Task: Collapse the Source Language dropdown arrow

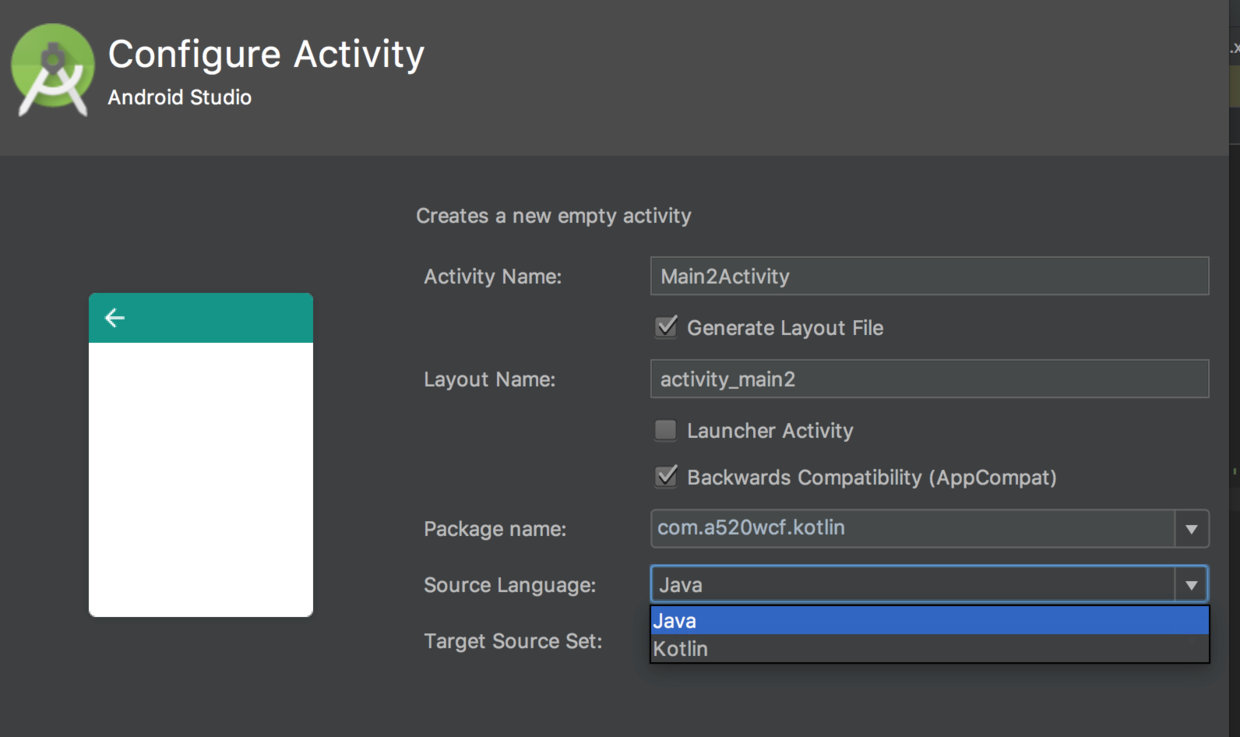Action: pyautogui.click(x=1191, y=585)
